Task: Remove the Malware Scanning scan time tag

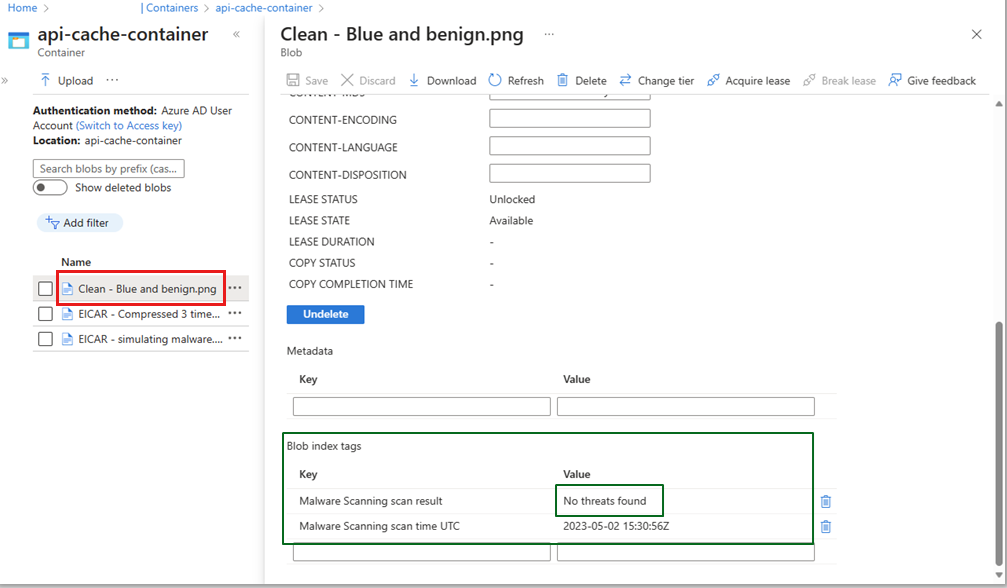Action: coord(824,526)
